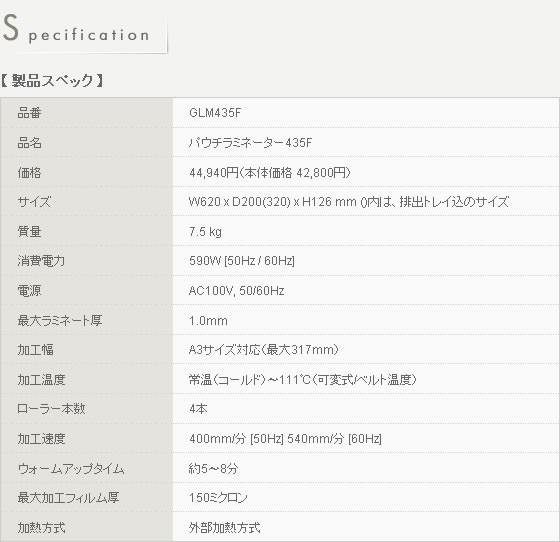Click the サイズ row label
Screen dimensions: 560x542
pyautogui.click(x=34, y=202)
